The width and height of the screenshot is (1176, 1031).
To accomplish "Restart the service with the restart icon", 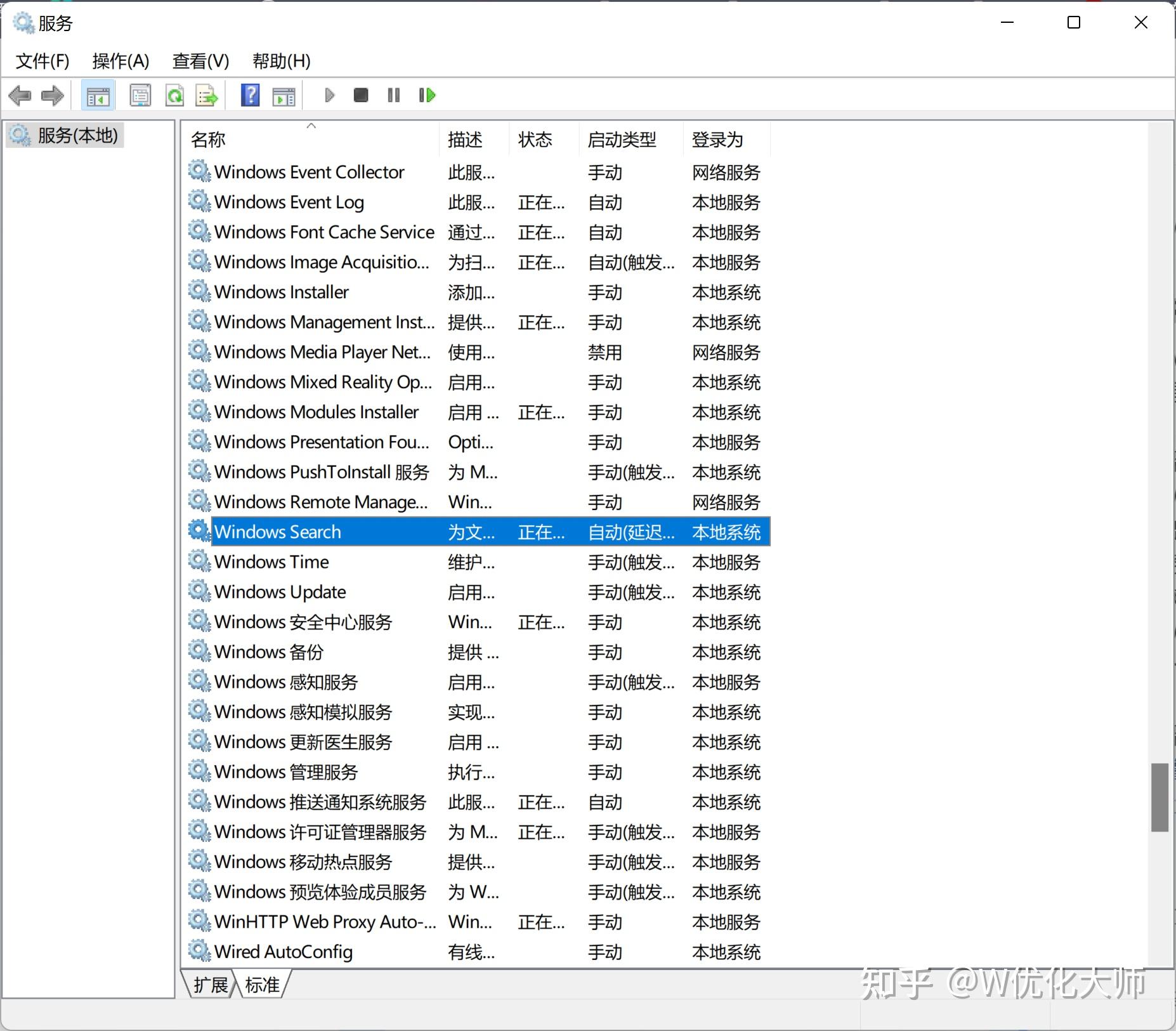I will coord(426,95).
